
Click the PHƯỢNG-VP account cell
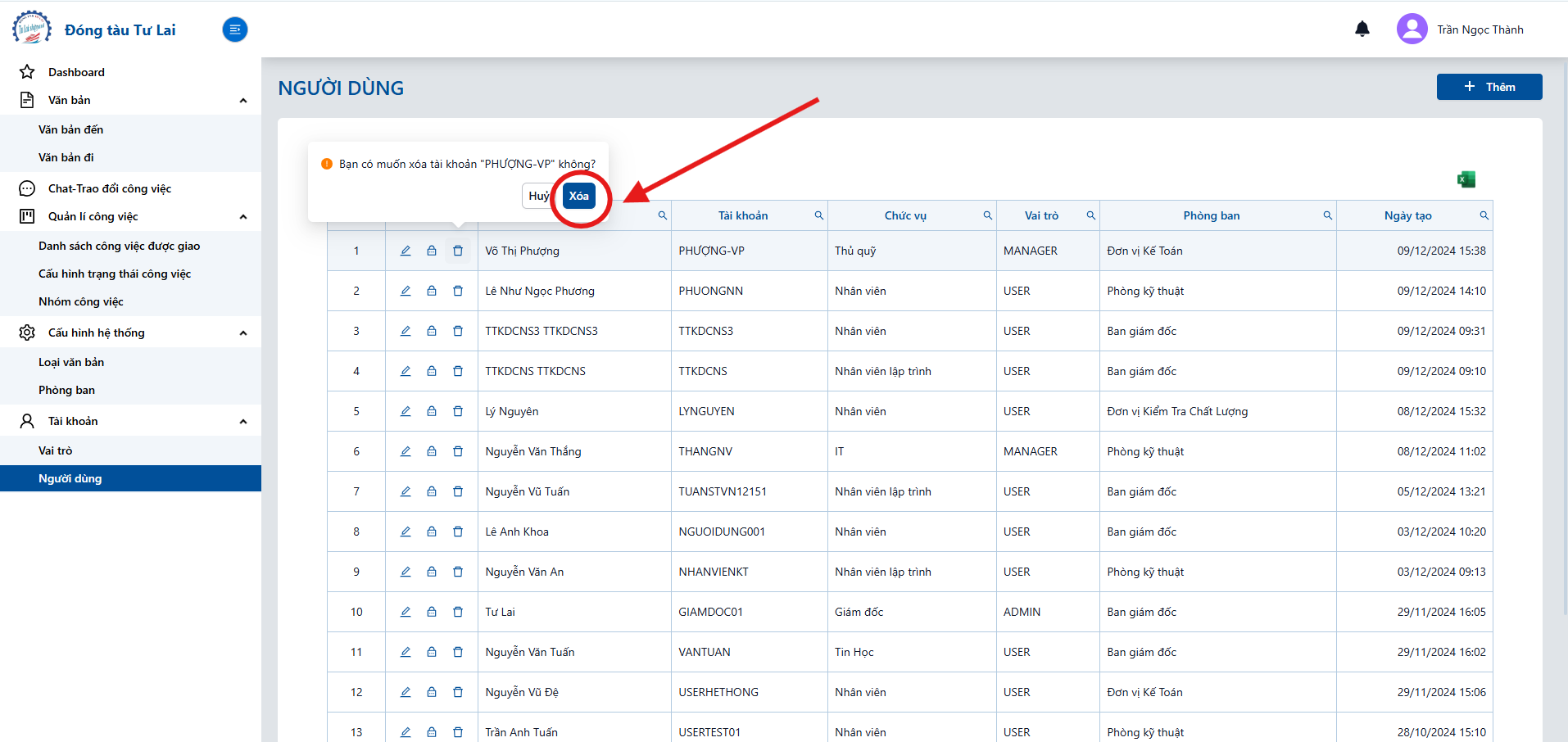[x=750, y=251]
